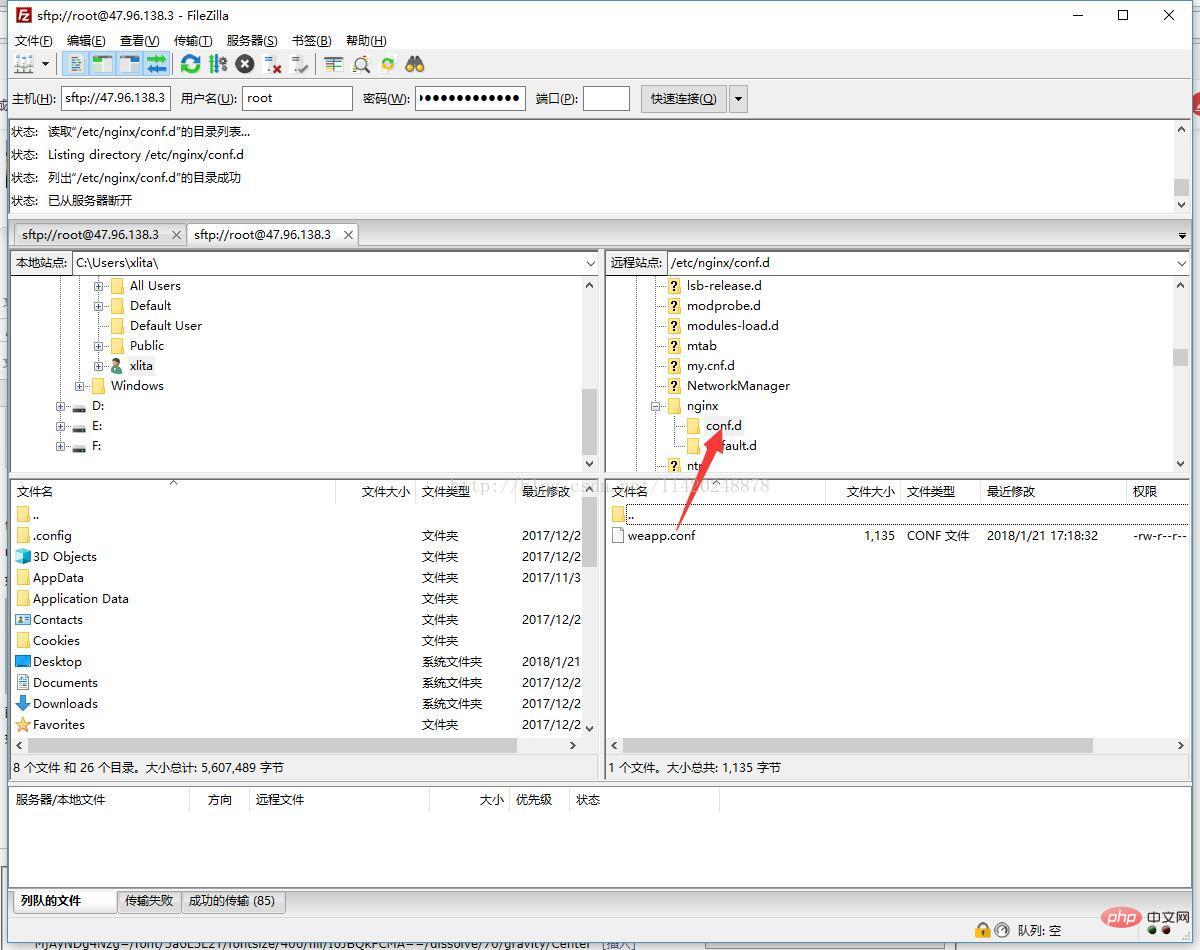This screenshot has width=1200, height=950.
Task: Open the remote site path dropdown
Action: coord(1181,263)
